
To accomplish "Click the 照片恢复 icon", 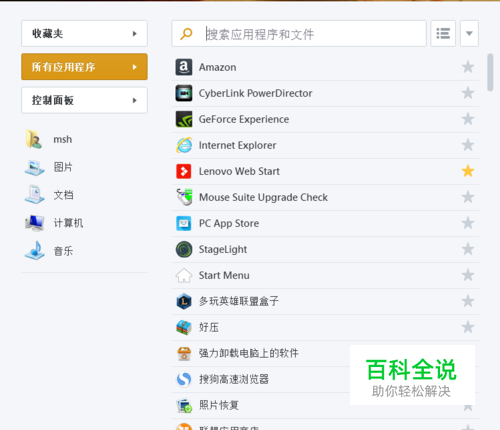I will point(184,405).
